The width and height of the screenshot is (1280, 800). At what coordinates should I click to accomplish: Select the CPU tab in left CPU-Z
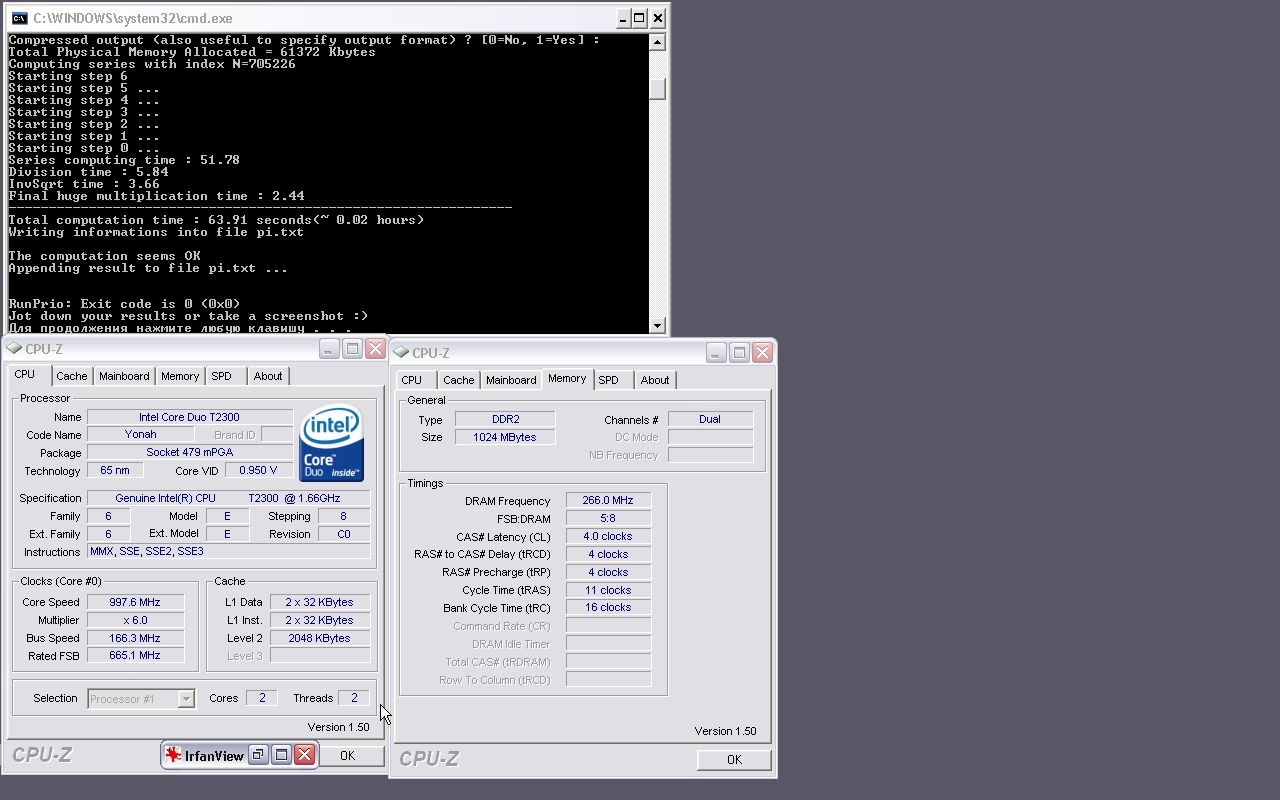[25, 374]
